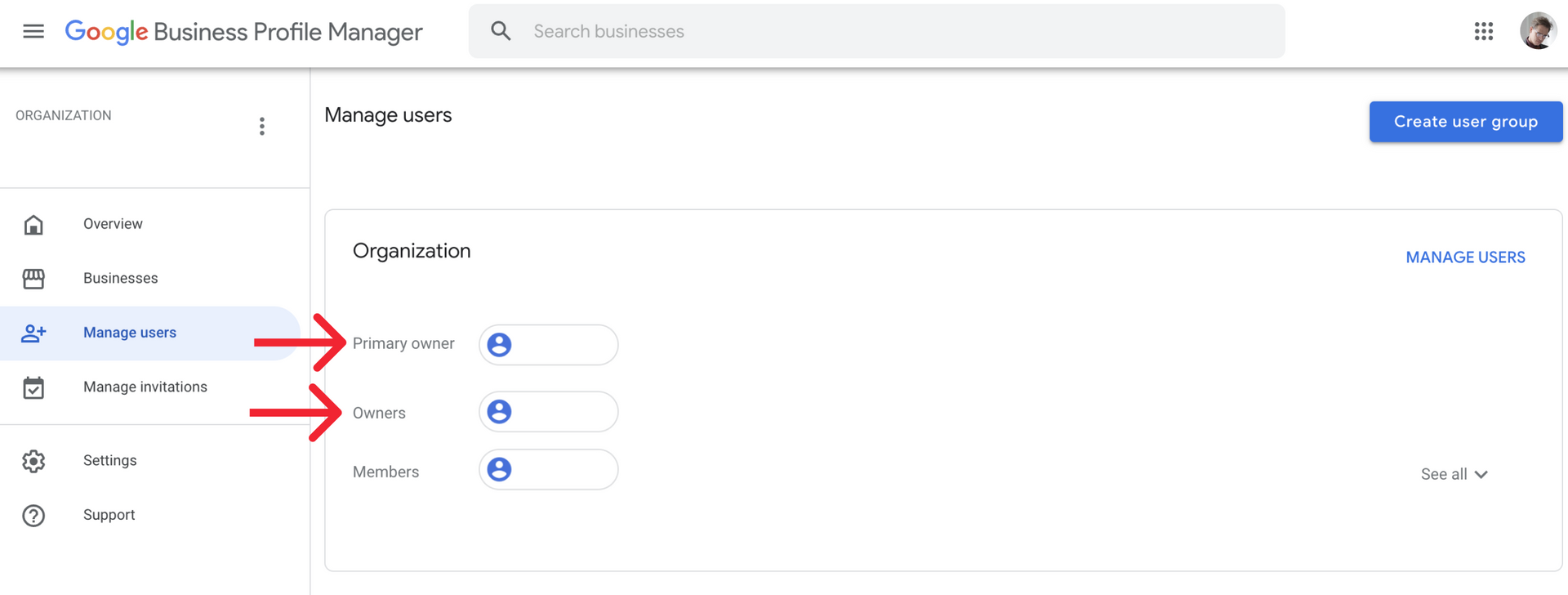
Task: Click the Overview home icon
Action: 33,224
